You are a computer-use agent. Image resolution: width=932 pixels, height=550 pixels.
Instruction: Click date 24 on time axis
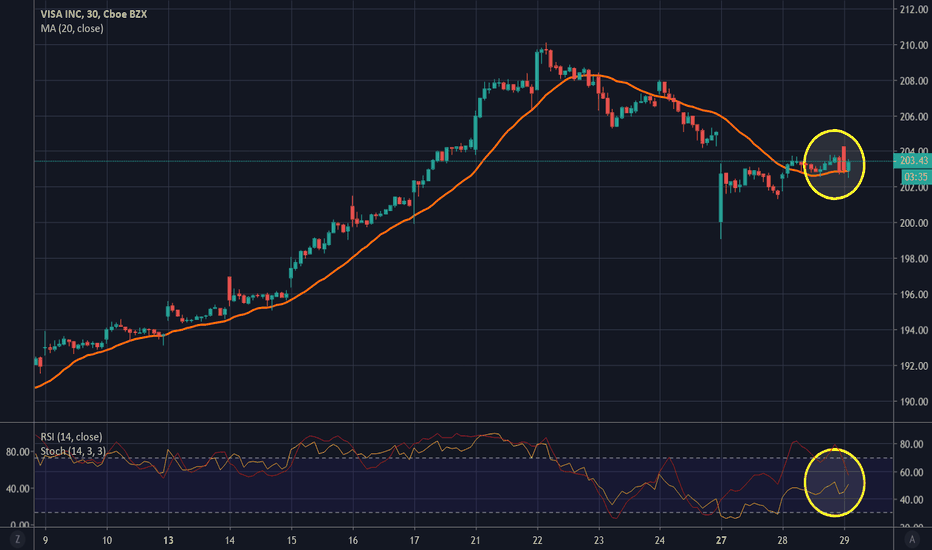660,540
